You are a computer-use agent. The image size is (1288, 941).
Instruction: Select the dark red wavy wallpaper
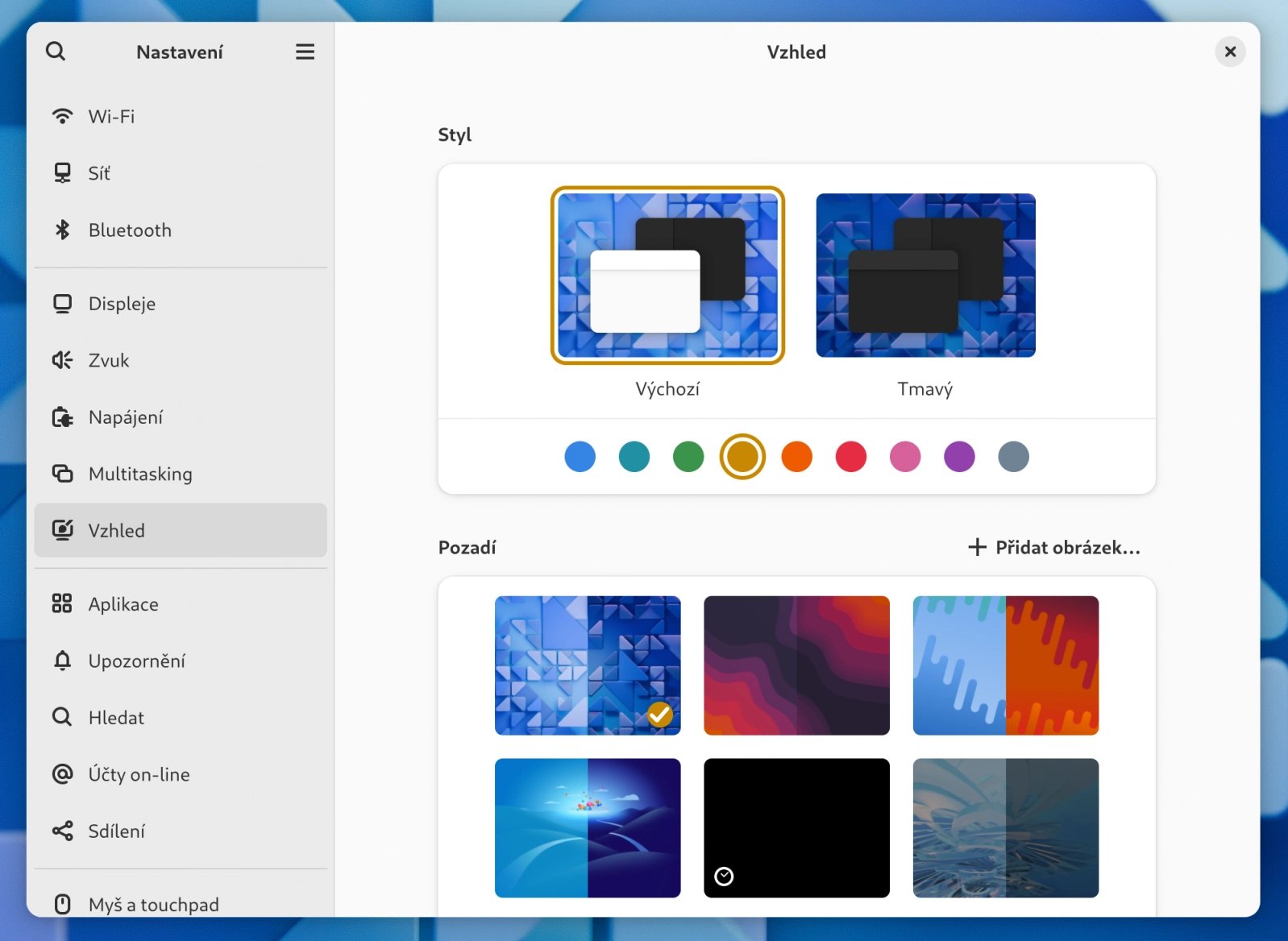[x=796, y=665]
